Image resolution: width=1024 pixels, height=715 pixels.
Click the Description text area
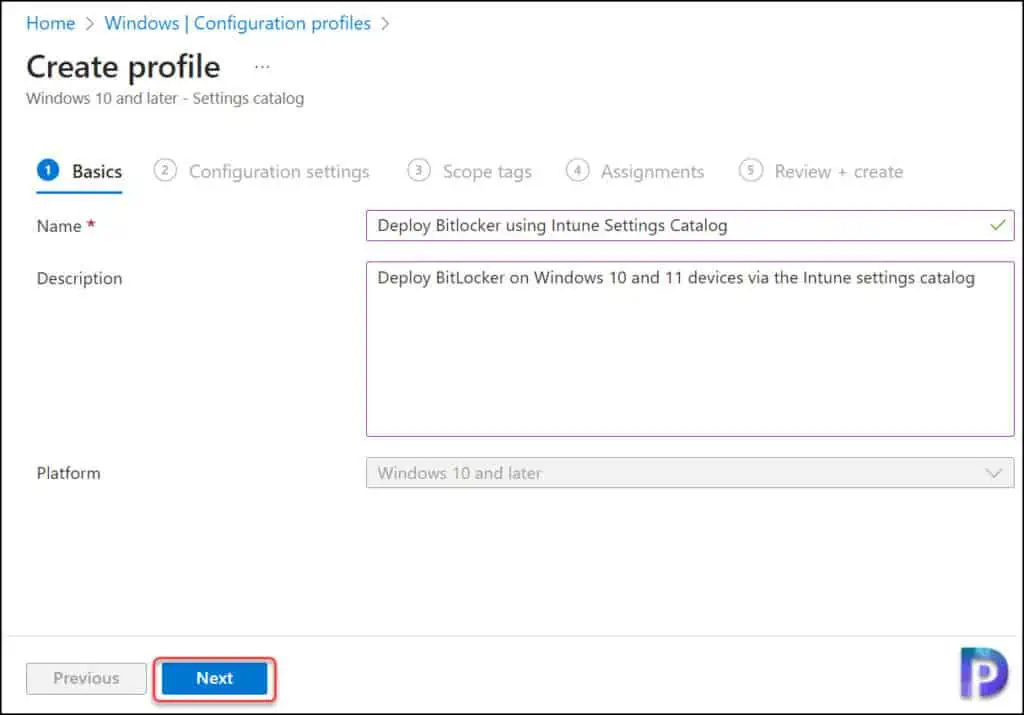[690, 349]
